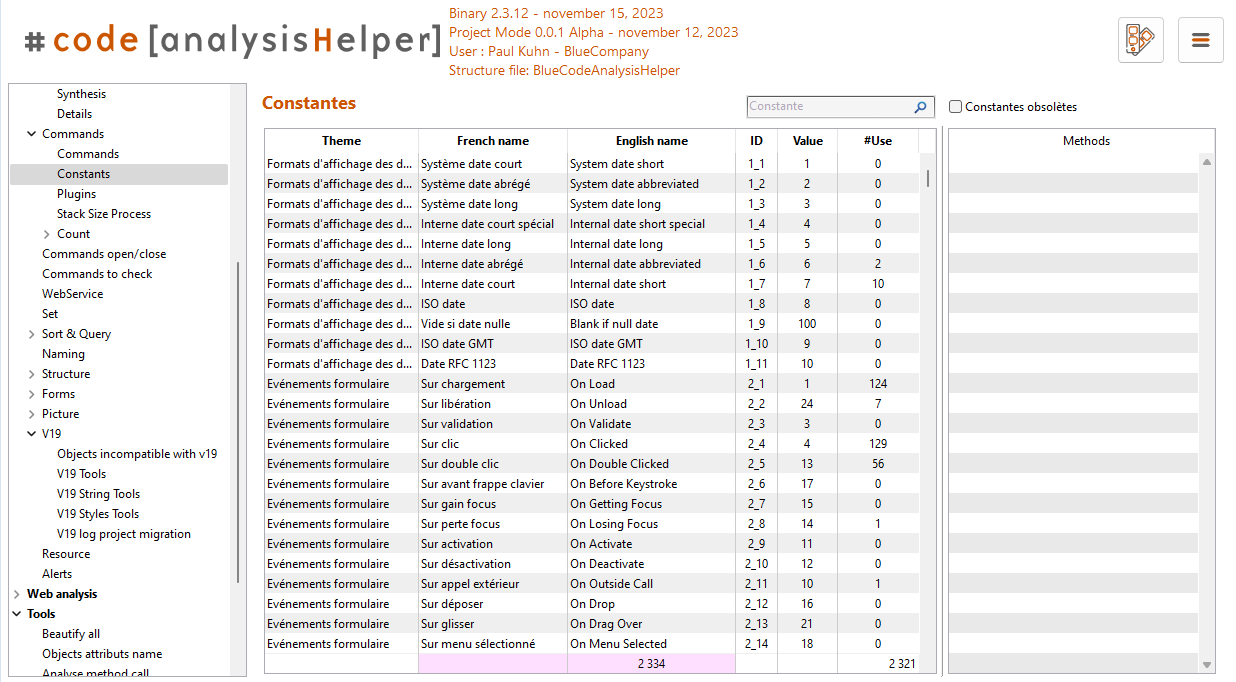Open the Details tree item

click(x=74, y=114)
